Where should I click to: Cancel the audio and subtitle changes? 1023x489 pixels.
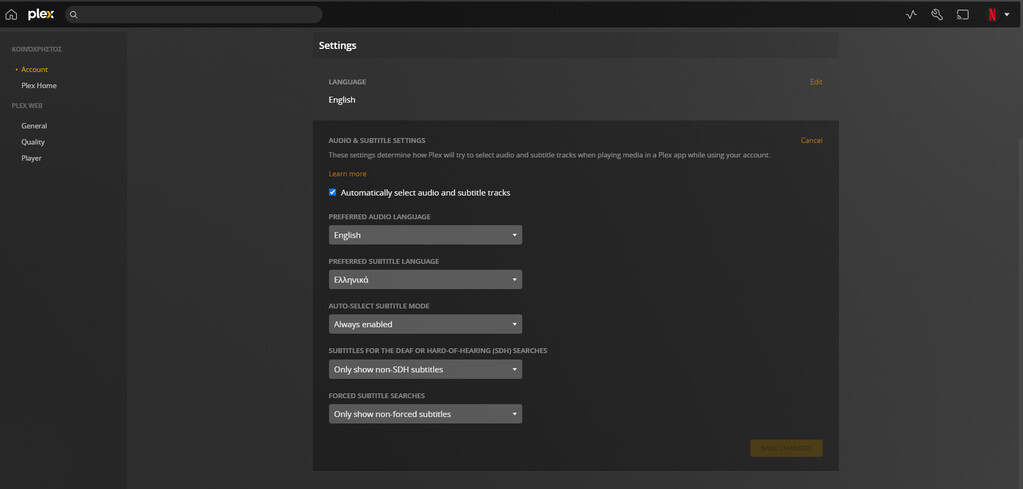811,141
